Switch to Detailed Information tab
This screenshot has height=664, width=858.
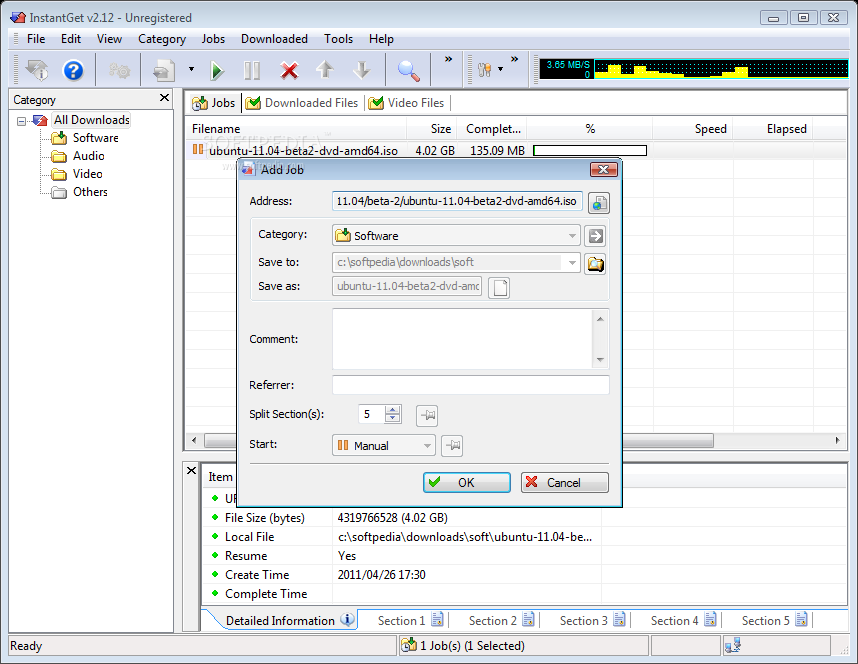point(289,620)
